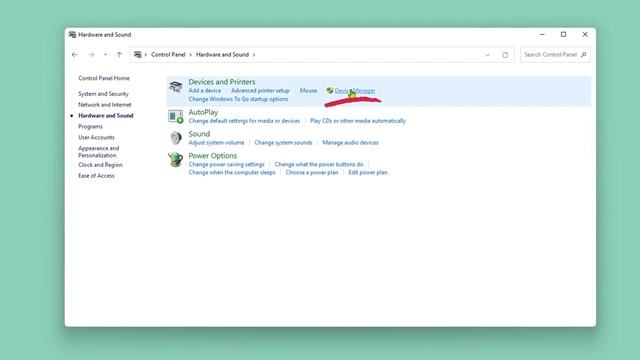The height and width of the screenshot is (360, 640).
Task: Open Ease of Access in sidebar
Action: coord(96,176)
